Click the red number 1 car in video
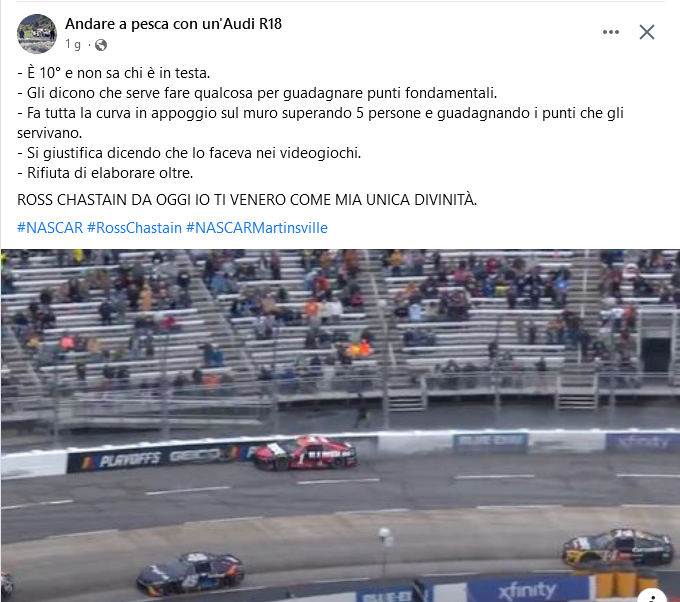The width and height of the screenshot is (680, 602). [304, 453]
